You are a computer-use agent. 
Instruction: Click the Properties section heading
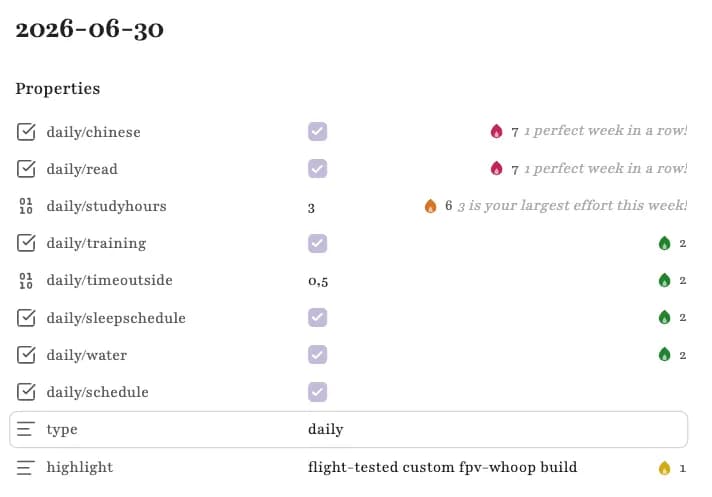tap(58, 89)
